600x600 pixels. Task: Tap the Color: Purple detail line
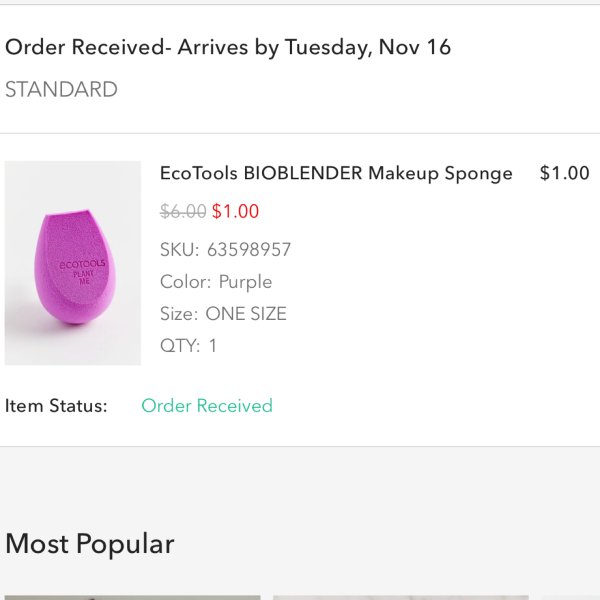click(x=216, y=281)
